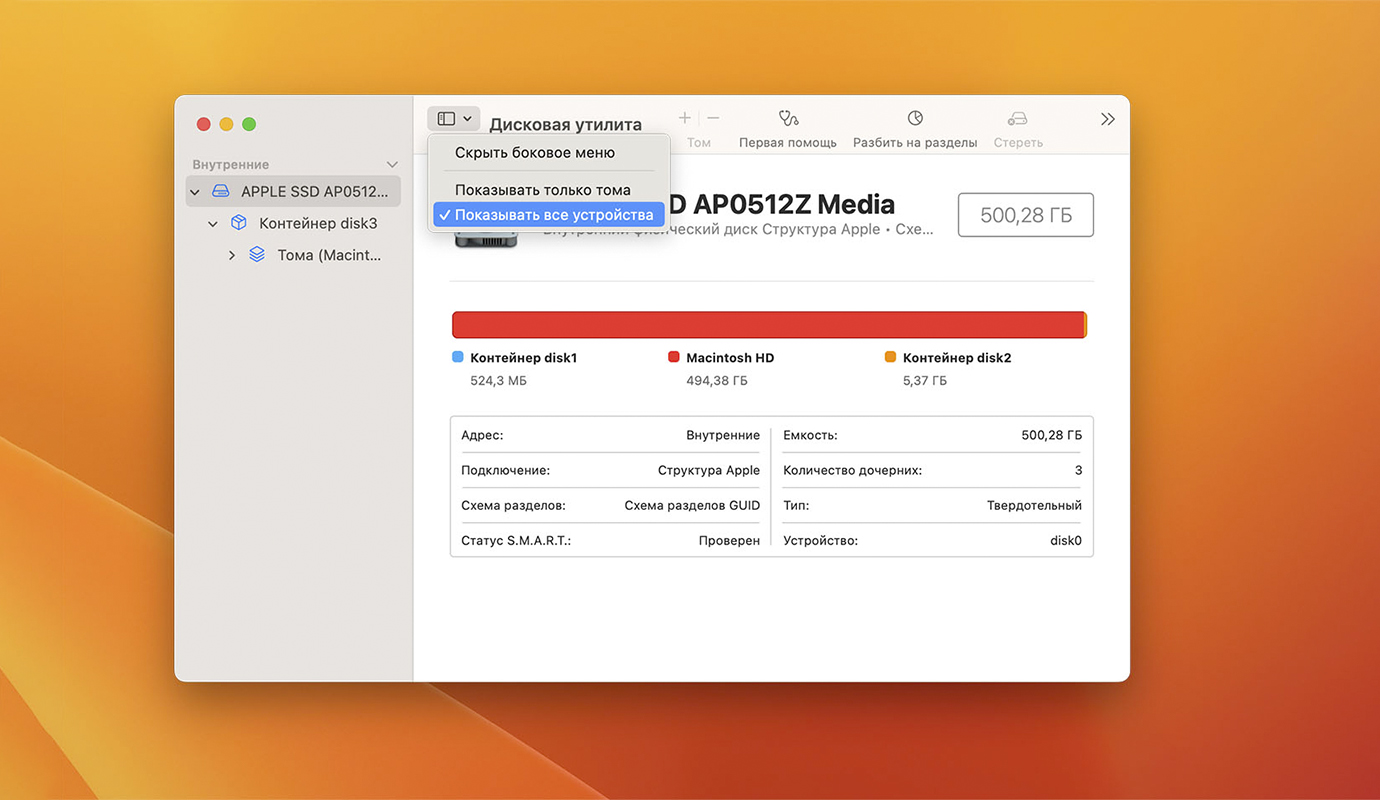Click the "Структура Apple" connection value
The width and height of the screenshot is (1380, 800).
coord(709,471)
